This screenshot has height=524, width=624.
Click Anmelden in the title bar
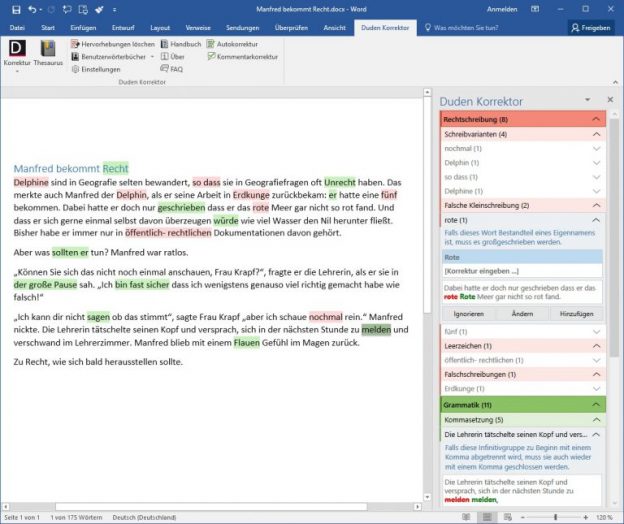point(502,10)
